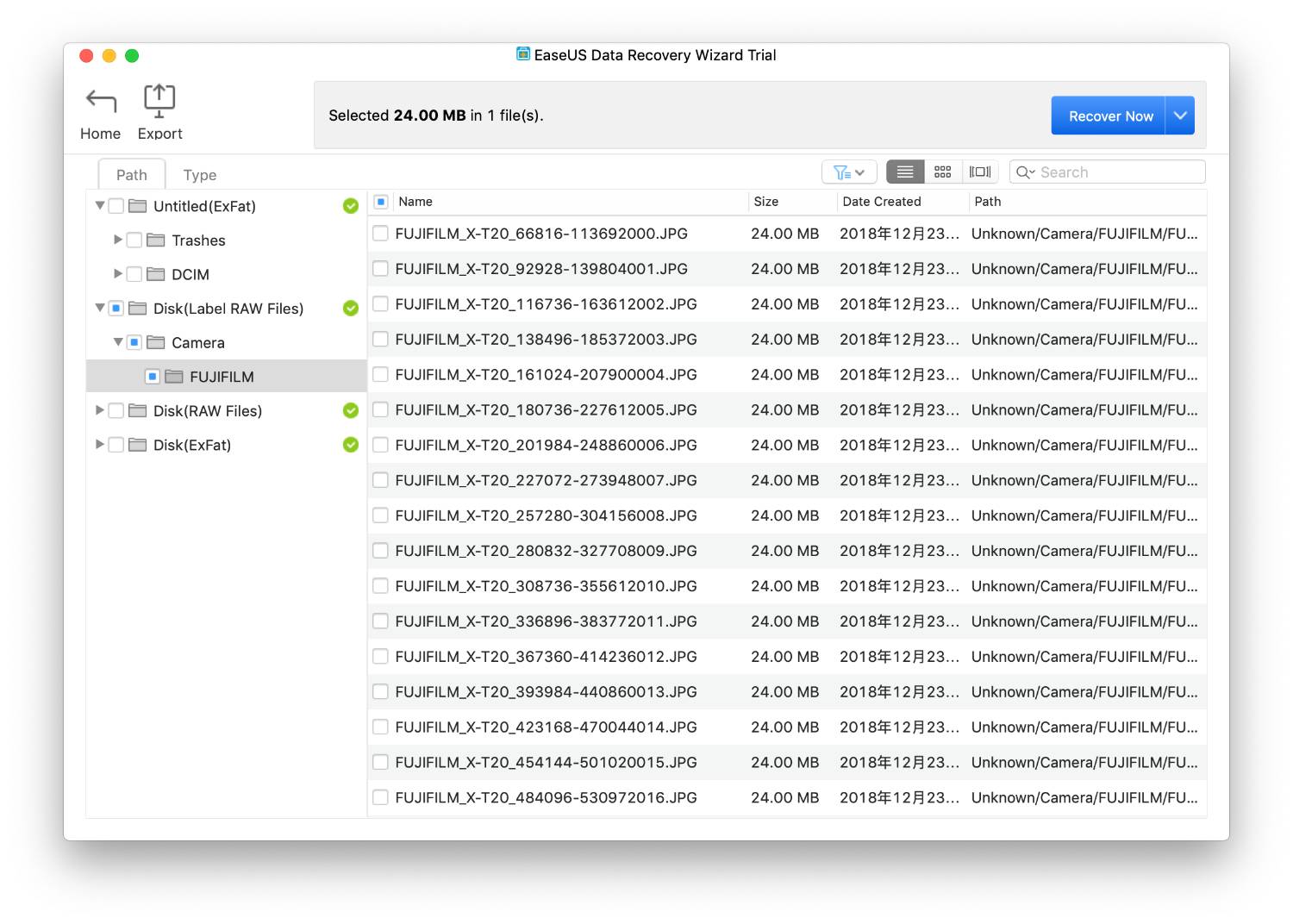Check the file FUJIFILM_X-T20_92928-139804001.JPG
Viewport: 1293px width, 924px height.
(380, 269)
